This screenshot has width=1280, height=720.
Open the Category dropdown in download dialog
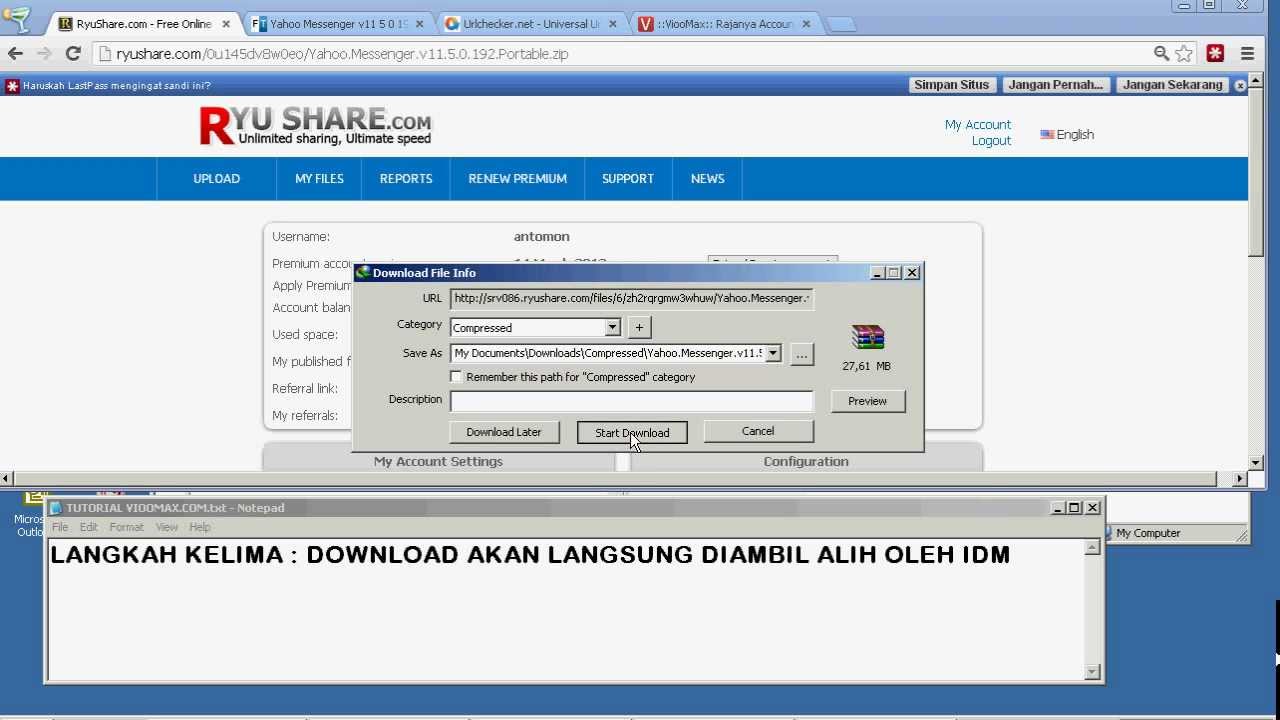click(612, 328)
